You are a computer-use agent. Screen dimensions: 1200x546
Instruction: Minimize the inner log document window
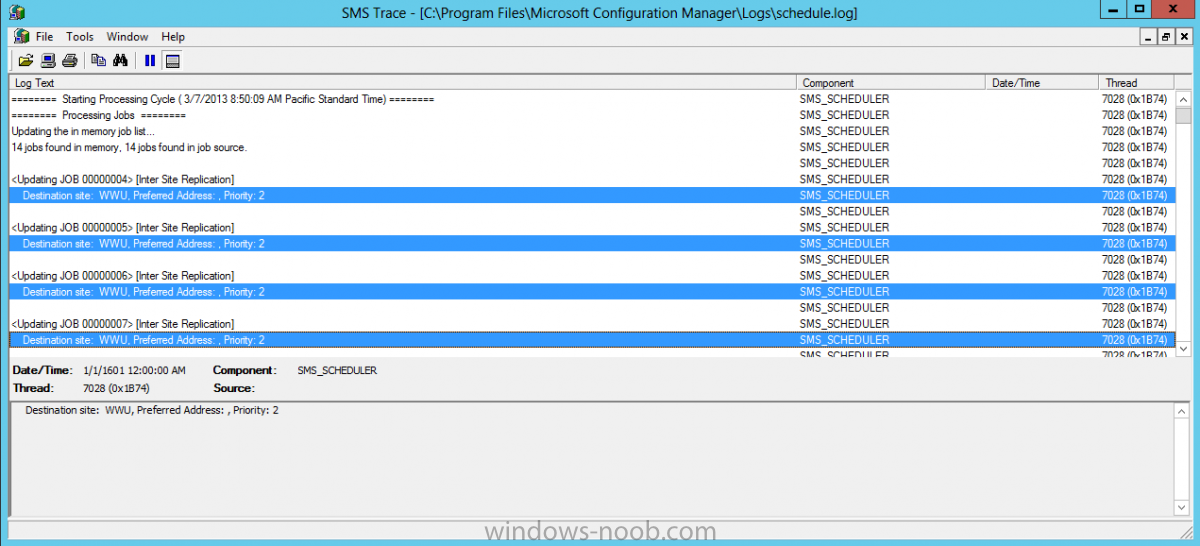(x=1148, y=37)
